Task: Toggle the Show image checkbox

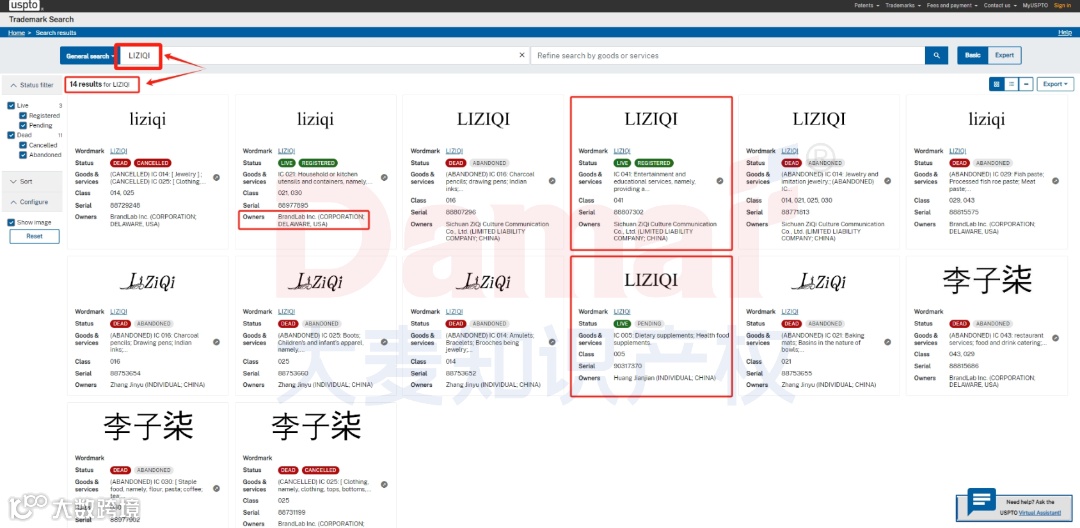Action: click(11, 222)
